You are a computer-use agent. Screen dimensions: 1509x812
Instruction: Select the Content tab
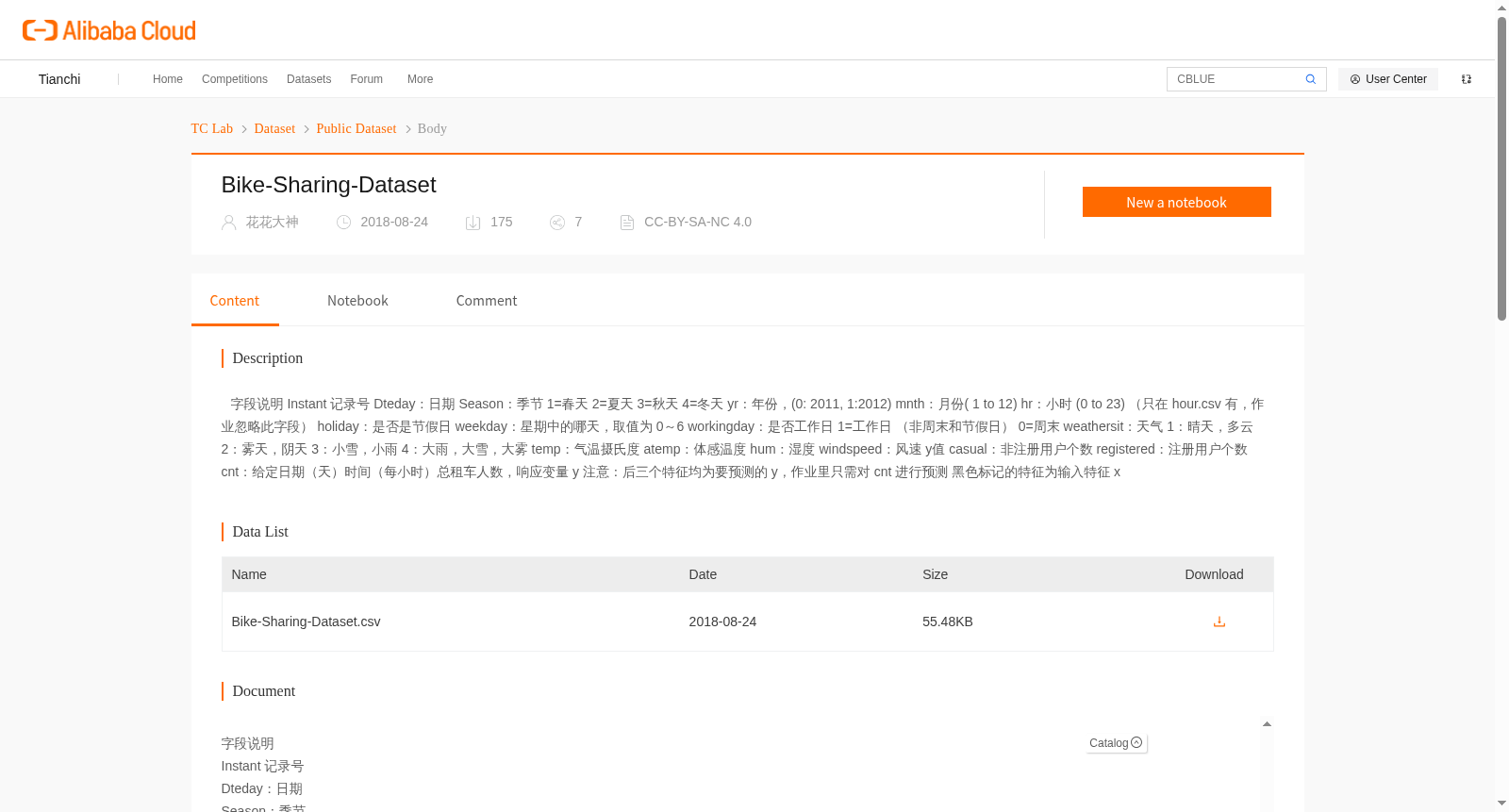(x=235, y=301)
